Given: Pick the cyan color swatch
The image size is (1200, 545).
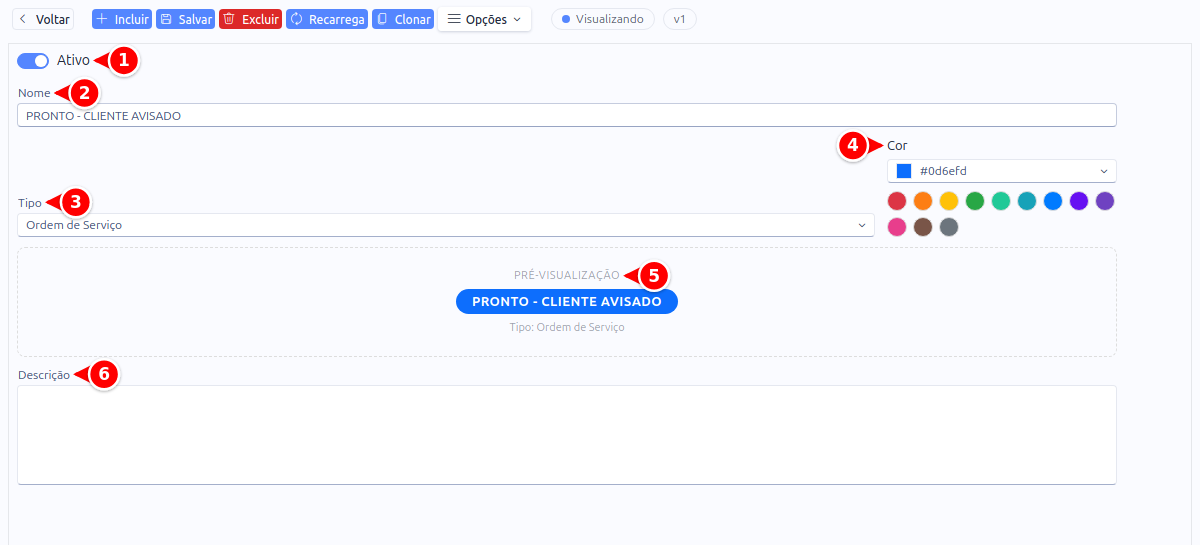Looking at the screenshot, I should click(x=1027, y=201).
